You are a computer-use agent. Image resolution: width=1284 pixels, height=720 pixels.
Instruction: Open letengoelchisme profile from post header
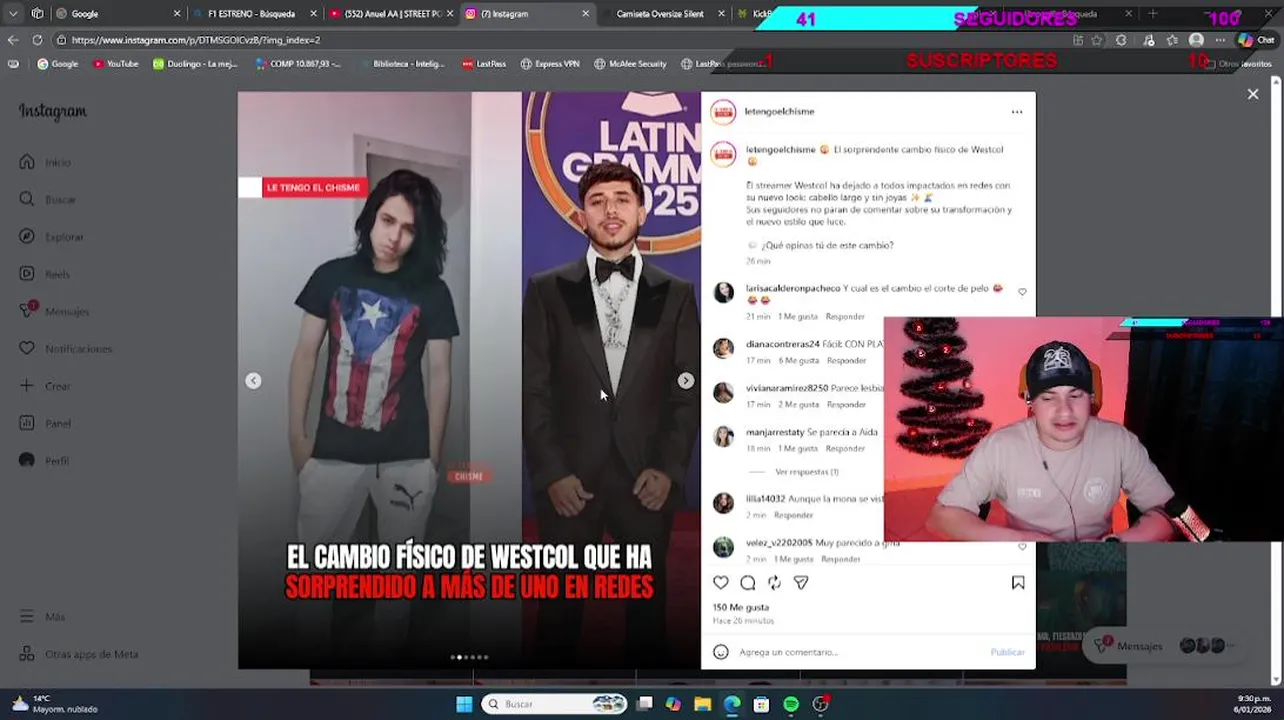(779, 112)
